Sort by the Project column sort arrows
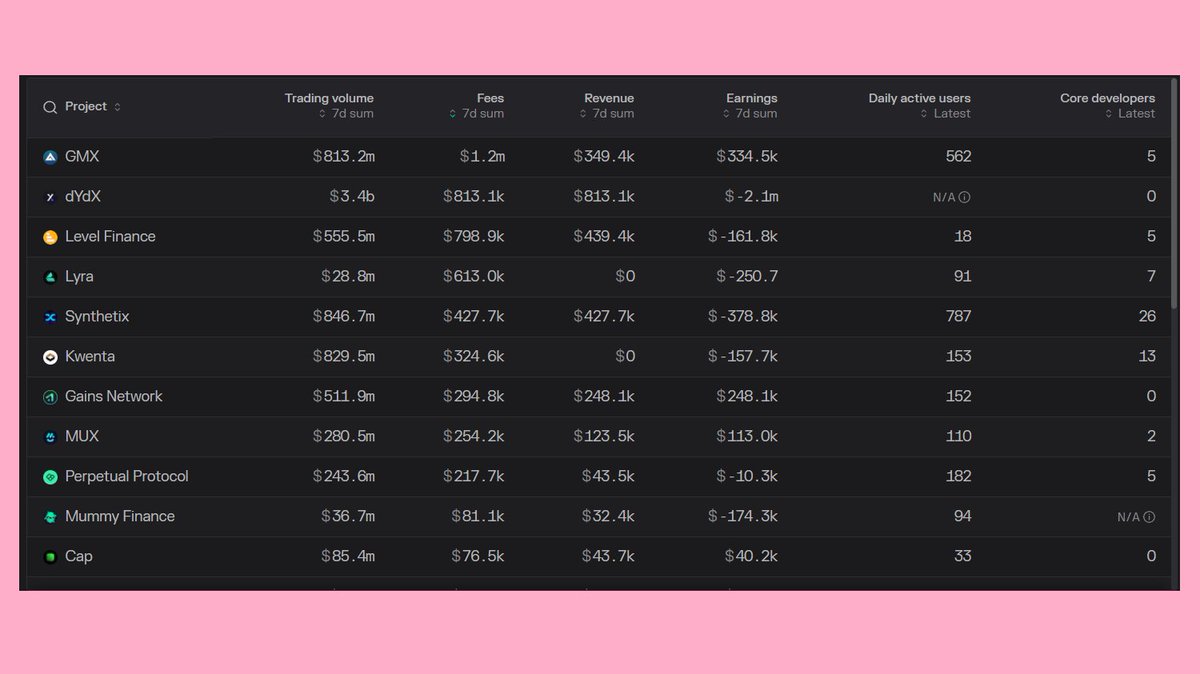Screen dimensions: 1200x674 click(117, 107)
